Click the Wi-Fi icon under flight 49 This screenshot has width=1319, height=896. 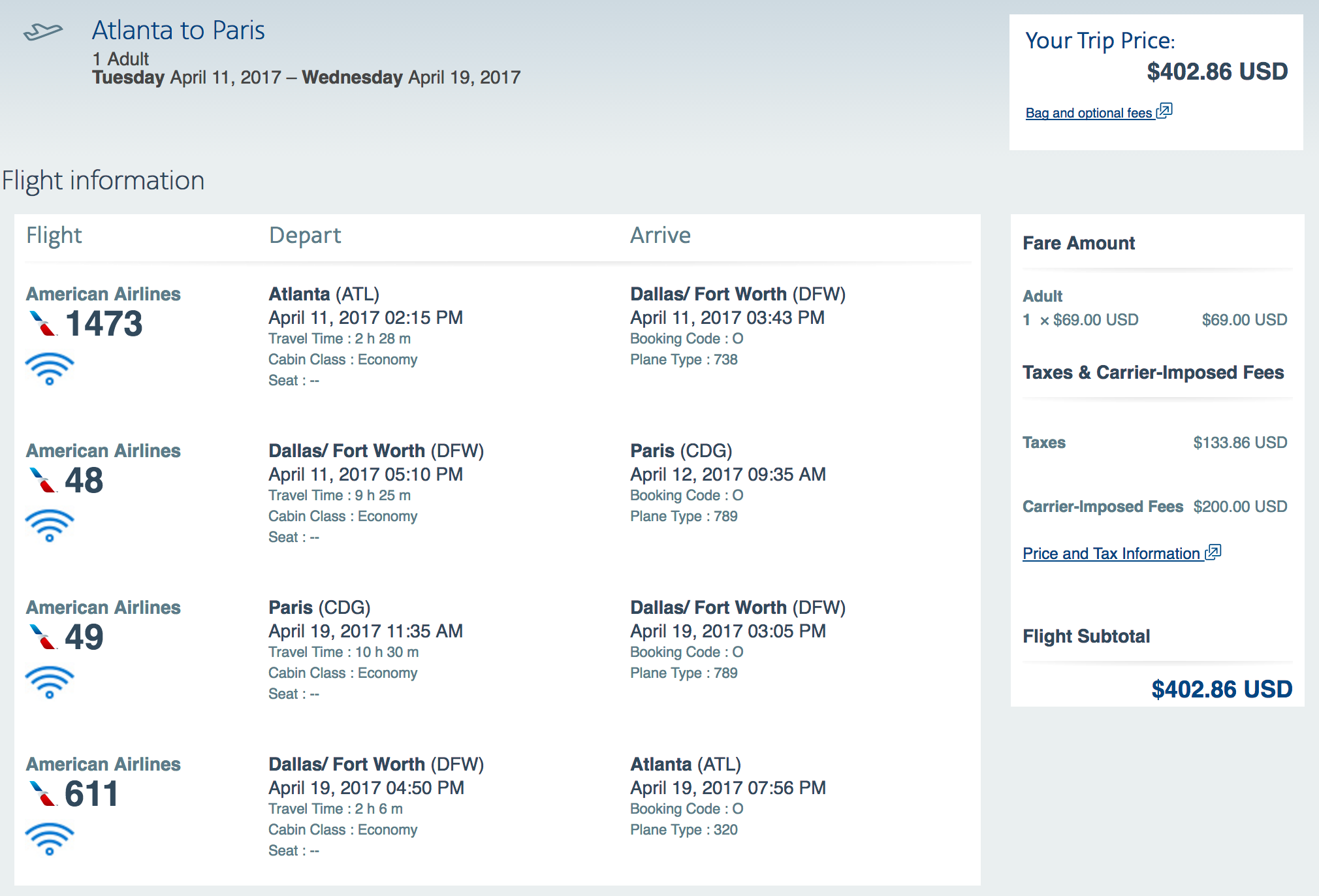50,682
